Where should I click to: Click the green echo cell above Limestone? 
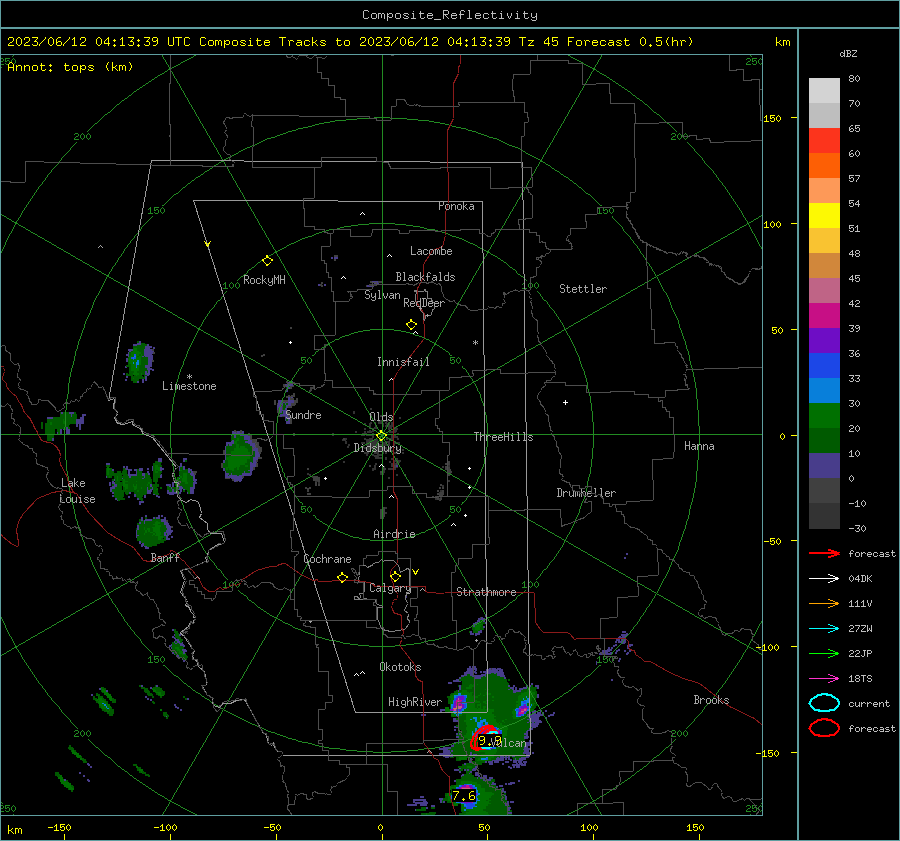click(139, 362)
